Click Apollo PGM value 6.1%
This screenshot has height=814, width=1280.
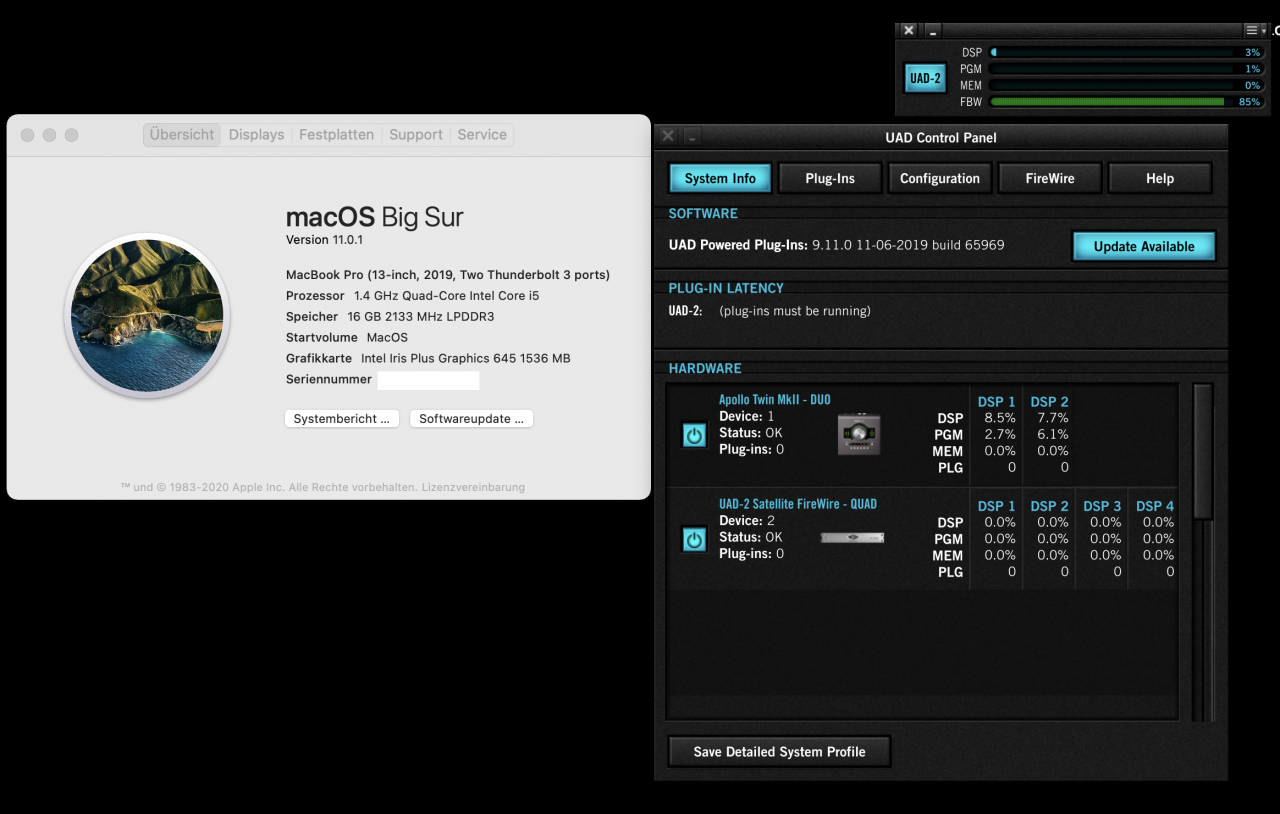[x=1053, y=434]
